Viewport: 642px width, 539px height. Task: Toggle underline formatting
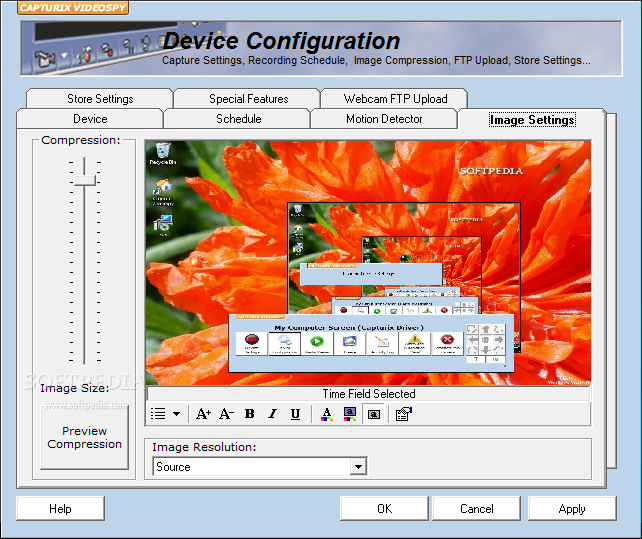pyautogui.click(x=295, y=414)
